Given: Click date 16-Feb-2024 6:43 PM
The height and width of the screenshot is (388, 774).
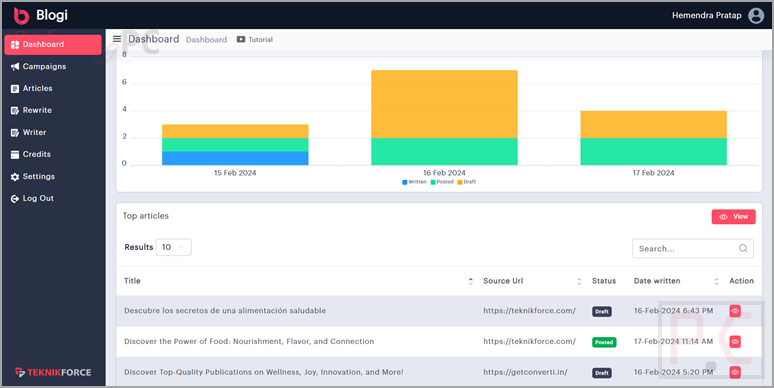Looking at the screenshot, I should (x=673, y=311).
